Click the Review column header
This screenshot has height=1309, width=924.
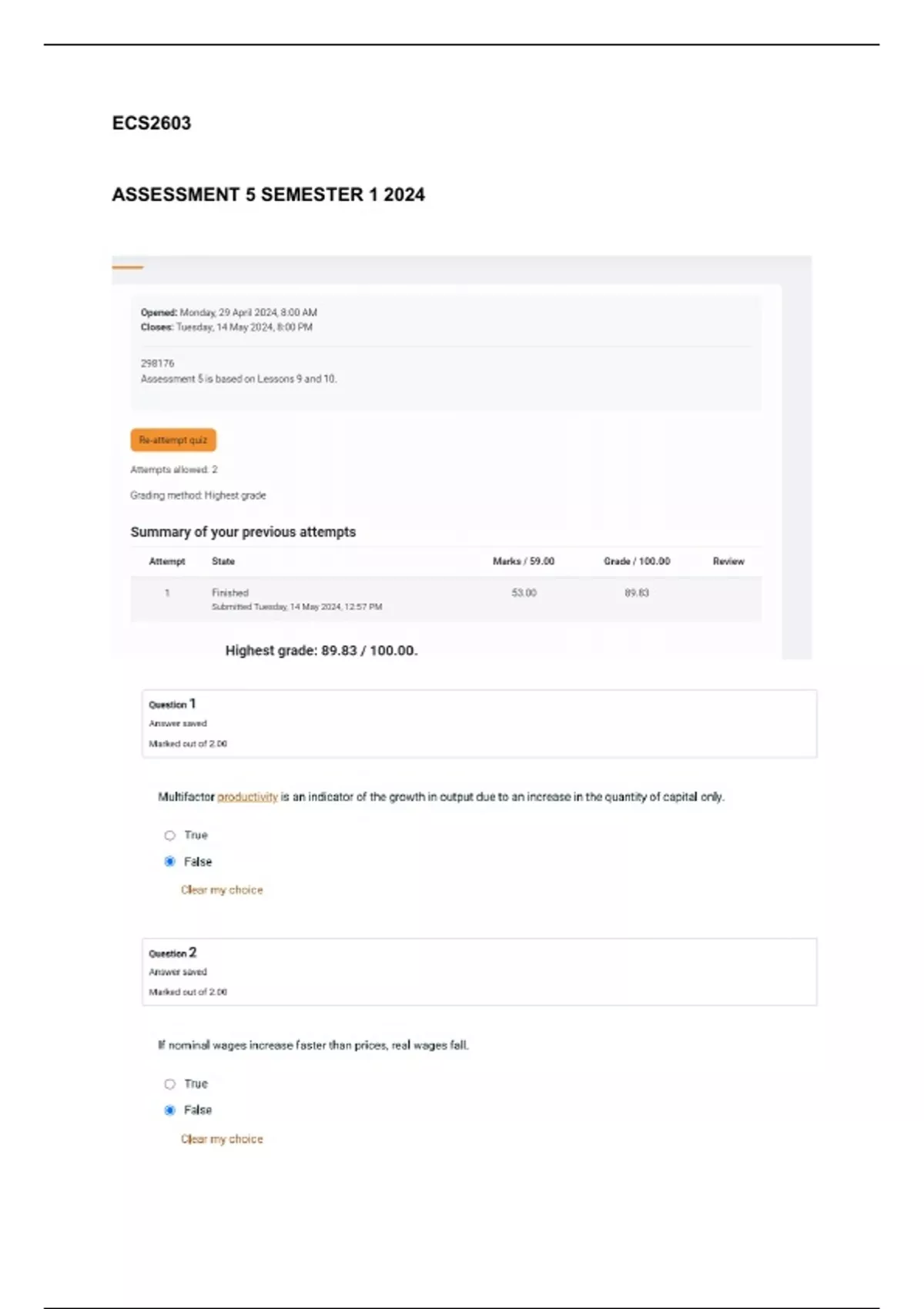[728, 561]
